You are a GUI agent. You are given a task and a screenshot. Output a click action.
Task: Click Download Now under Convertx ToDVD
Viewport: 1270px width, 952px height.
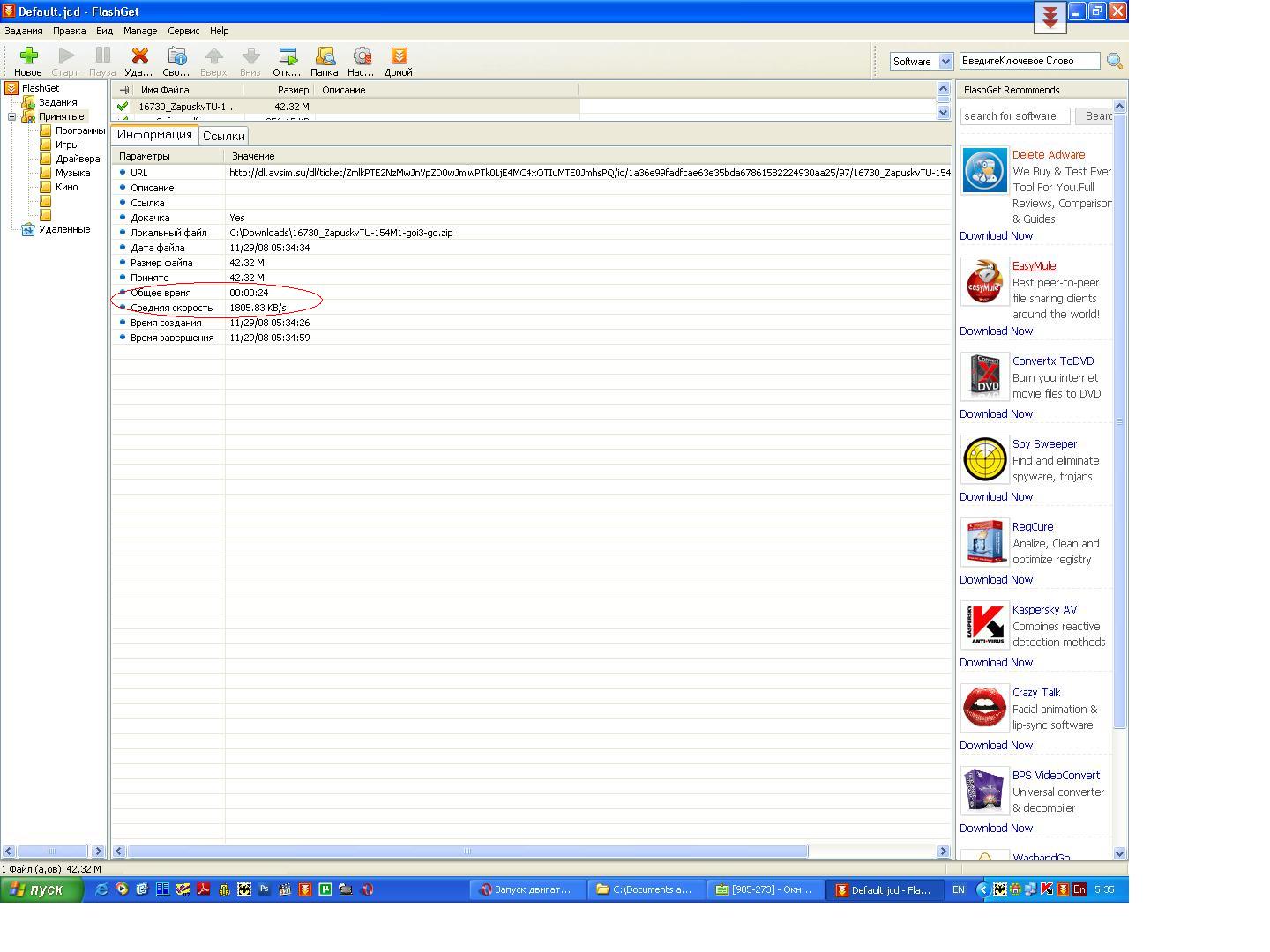[996, 413]
